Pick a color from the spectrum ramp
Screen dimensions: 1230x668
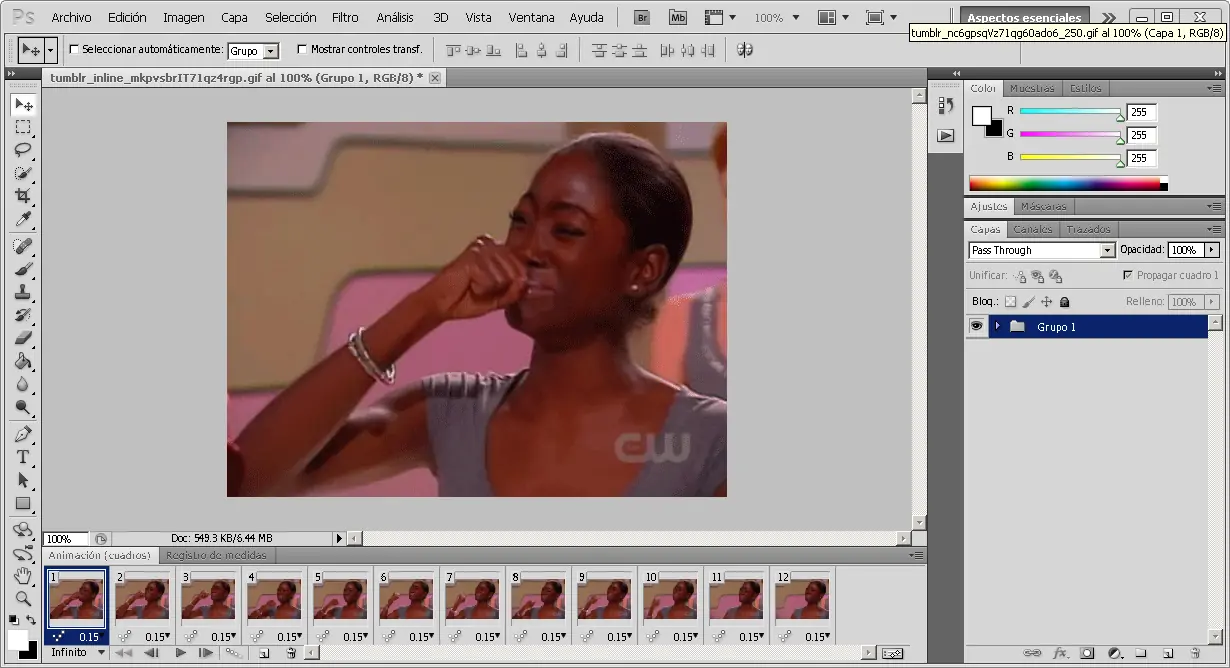click(x=1068, y=183)
